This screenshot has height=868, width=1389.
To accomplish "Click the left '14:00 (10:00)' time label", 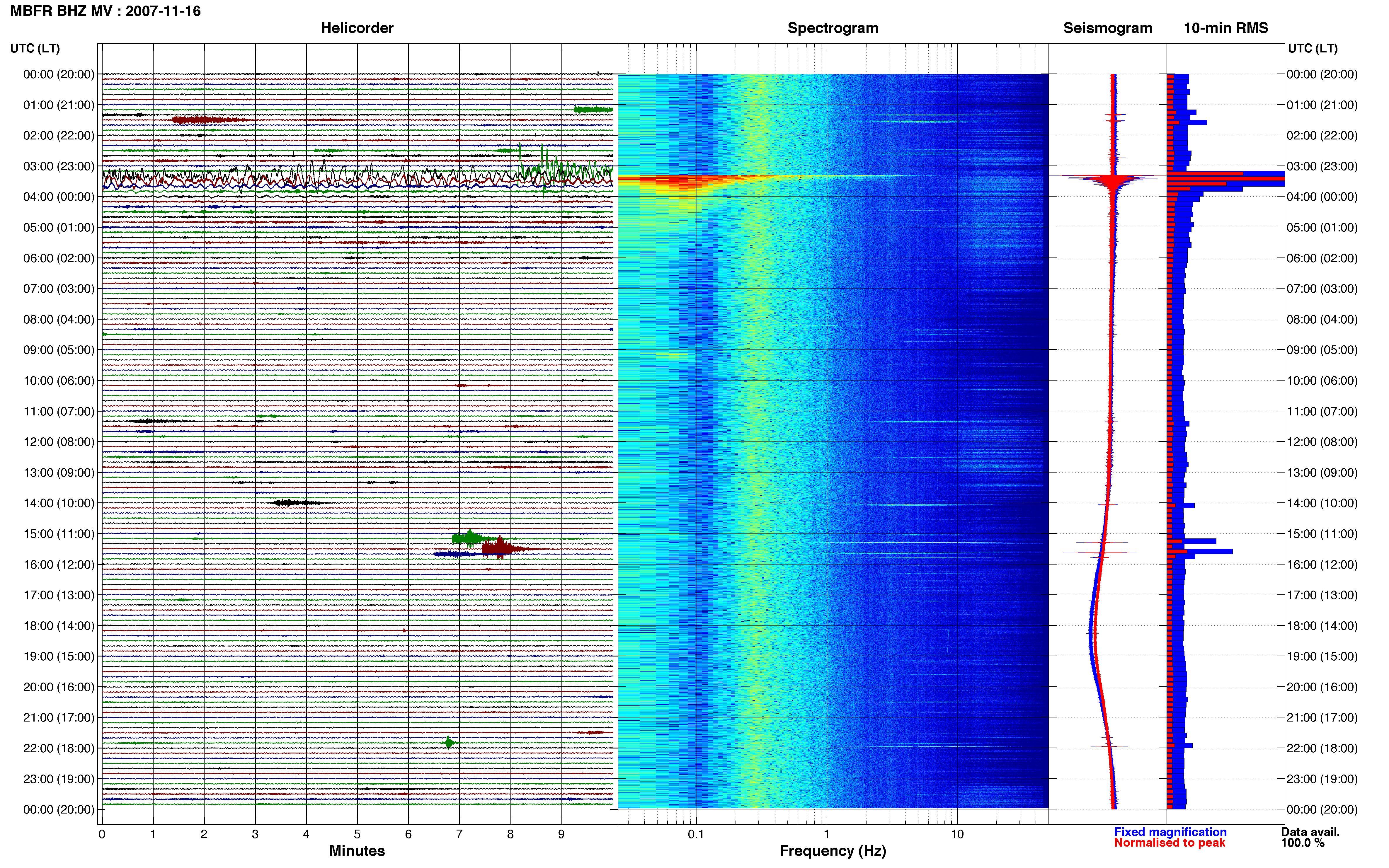I will [59, 504].
